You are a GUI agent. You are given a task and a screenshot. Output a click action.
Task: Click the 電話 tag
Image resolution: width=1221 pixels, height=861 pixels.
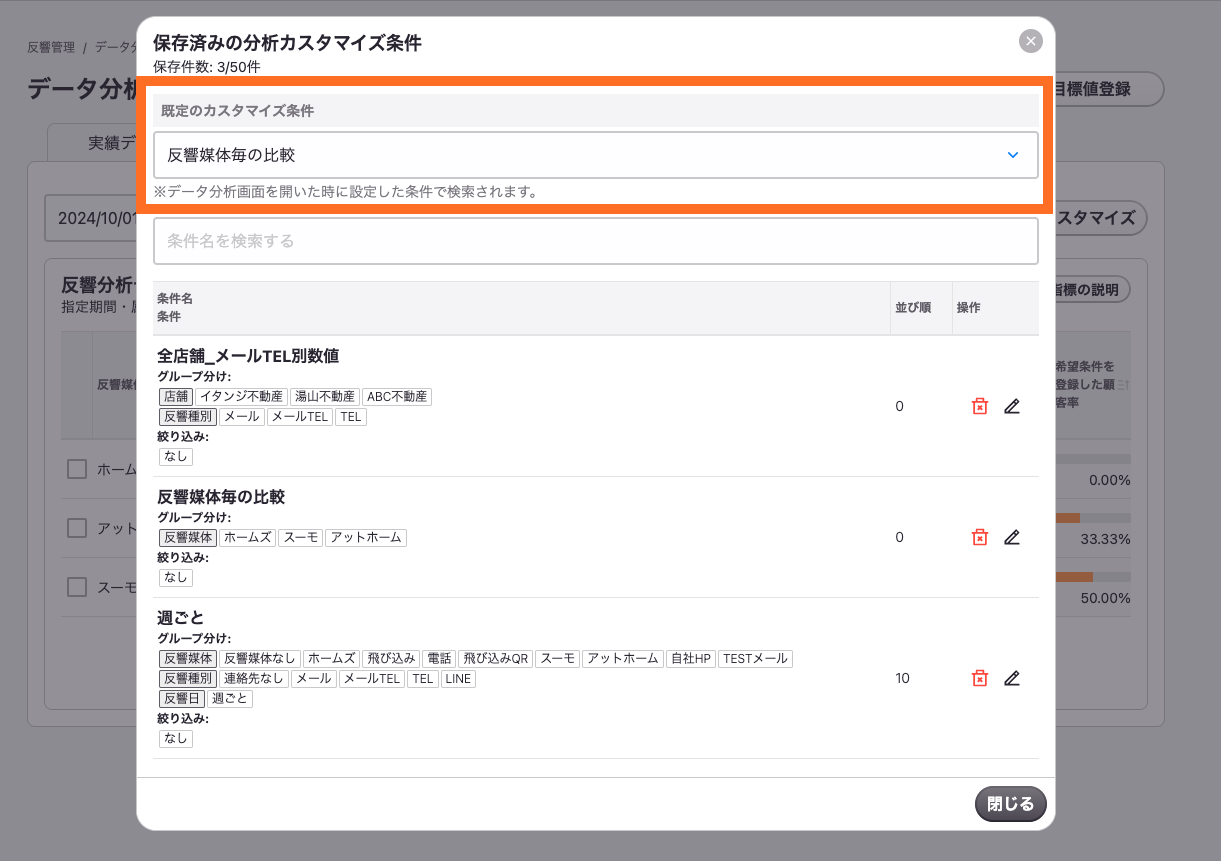tap(438, 659)
